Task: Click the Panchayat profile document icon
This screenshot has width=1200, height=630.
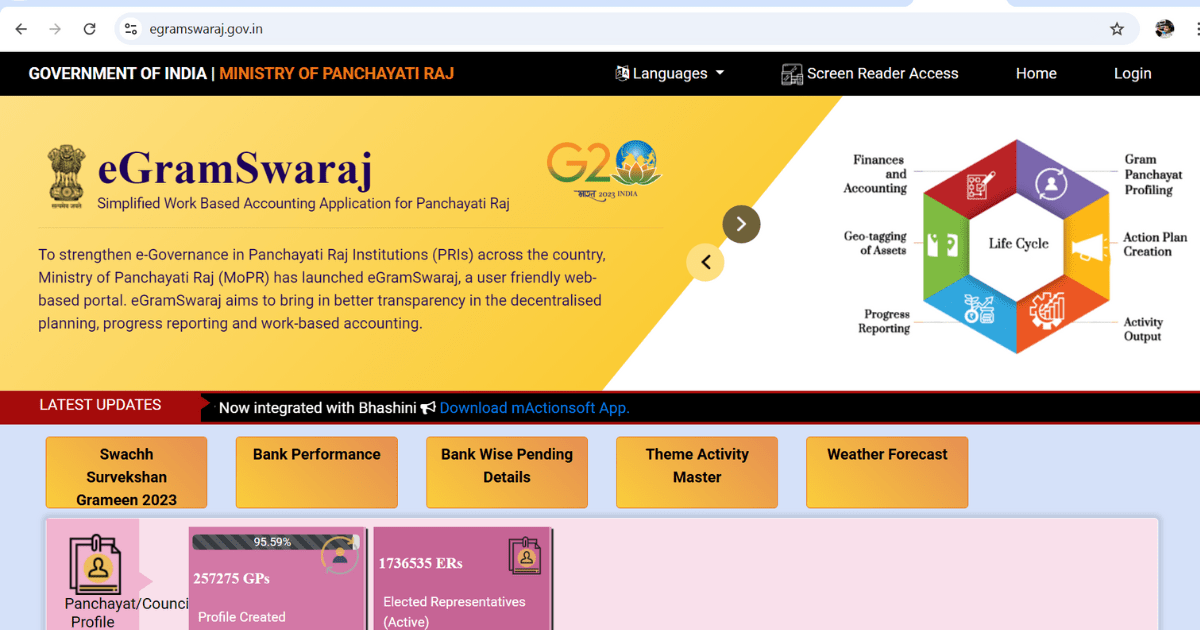Action: pyautogui.click(x=95, y=564)
